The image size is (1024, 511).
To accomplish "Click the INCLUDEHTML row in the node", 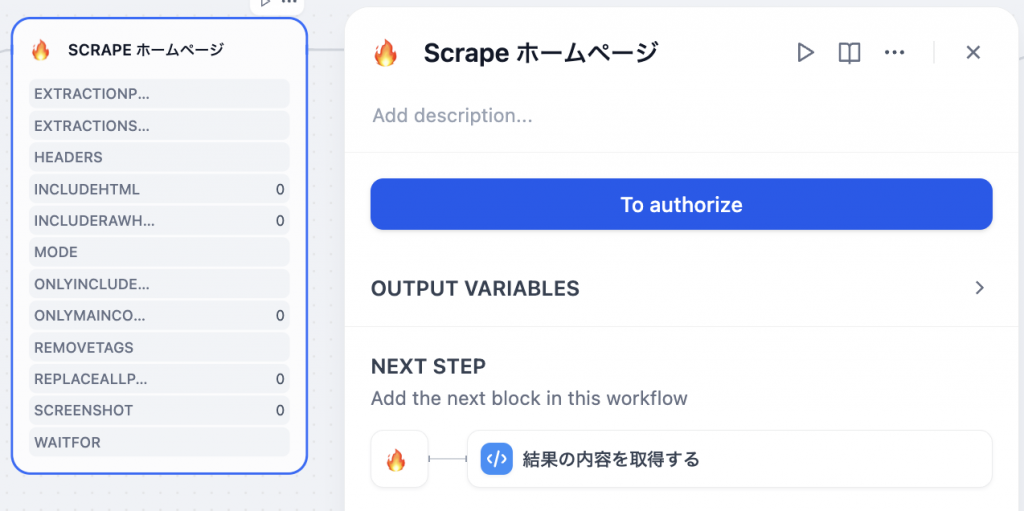I will click(159, 190).
